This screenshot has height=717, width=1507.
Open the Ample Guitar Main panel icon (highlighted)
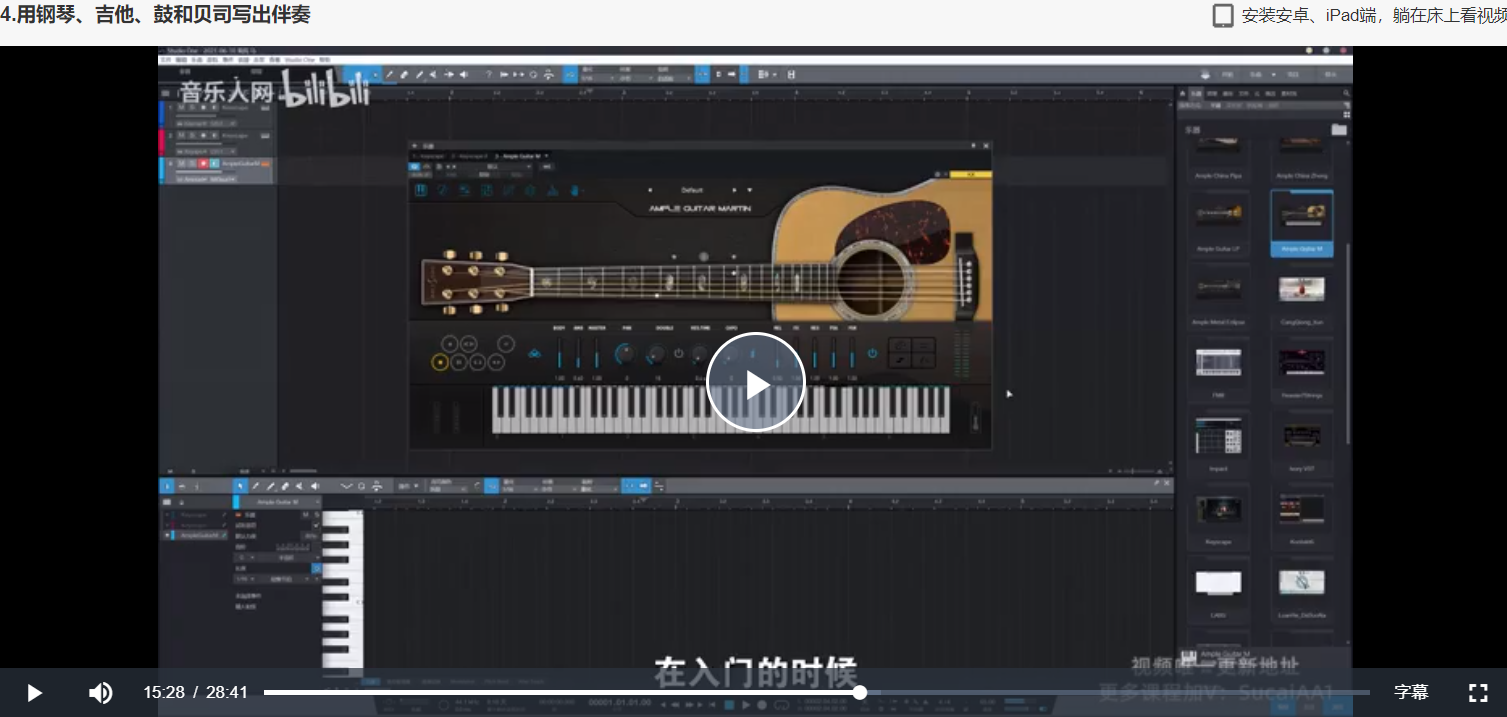[x=421, y=190]
